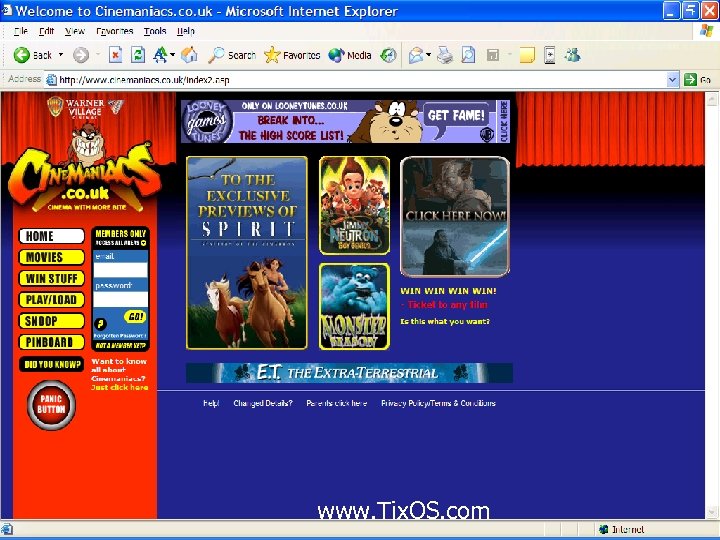Open the File menu
Viewport: 720px width, 540px height.
pos(21,31)
